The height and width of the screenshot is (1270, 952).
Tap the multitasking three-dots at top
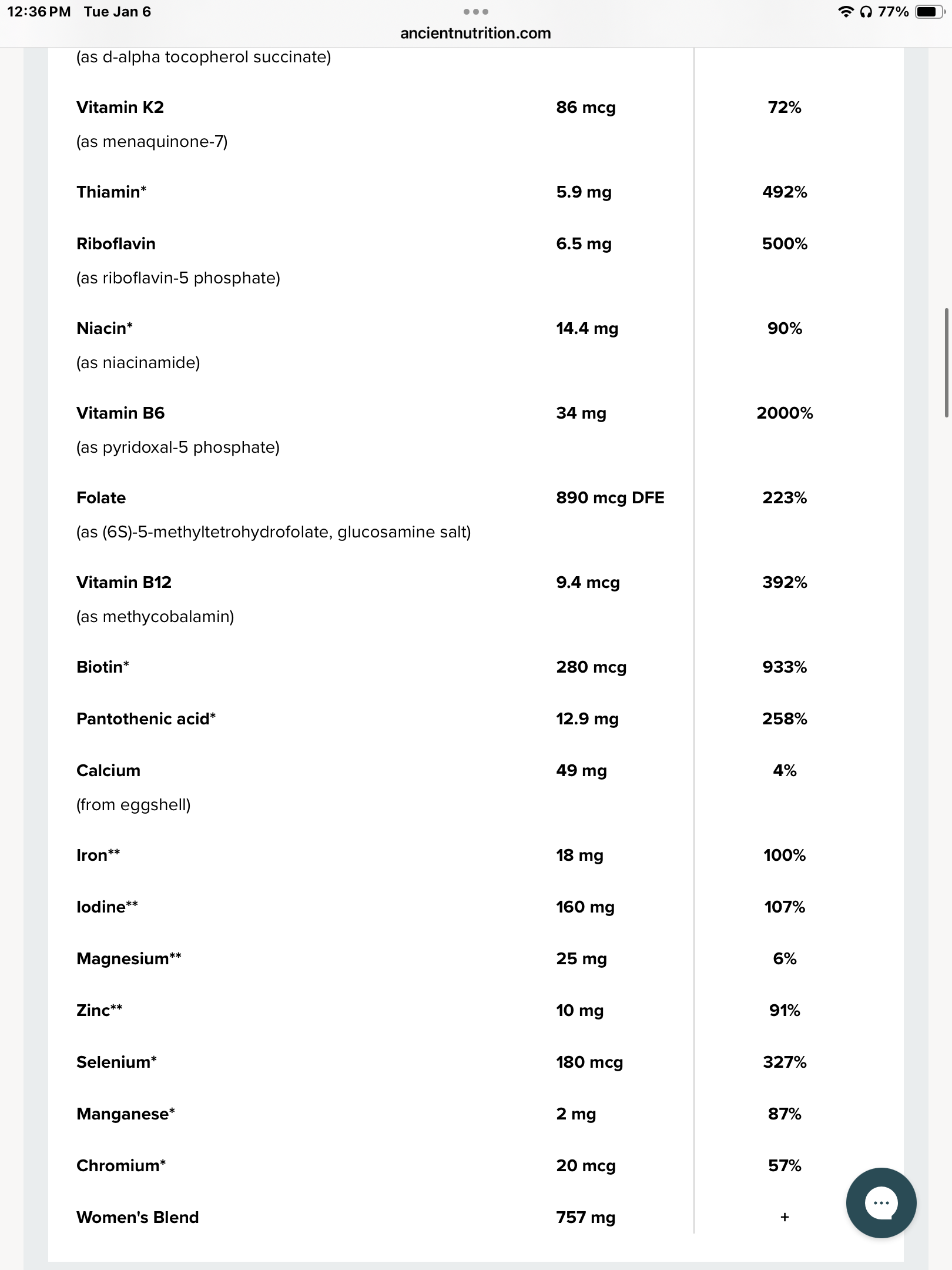pos(475,12)
